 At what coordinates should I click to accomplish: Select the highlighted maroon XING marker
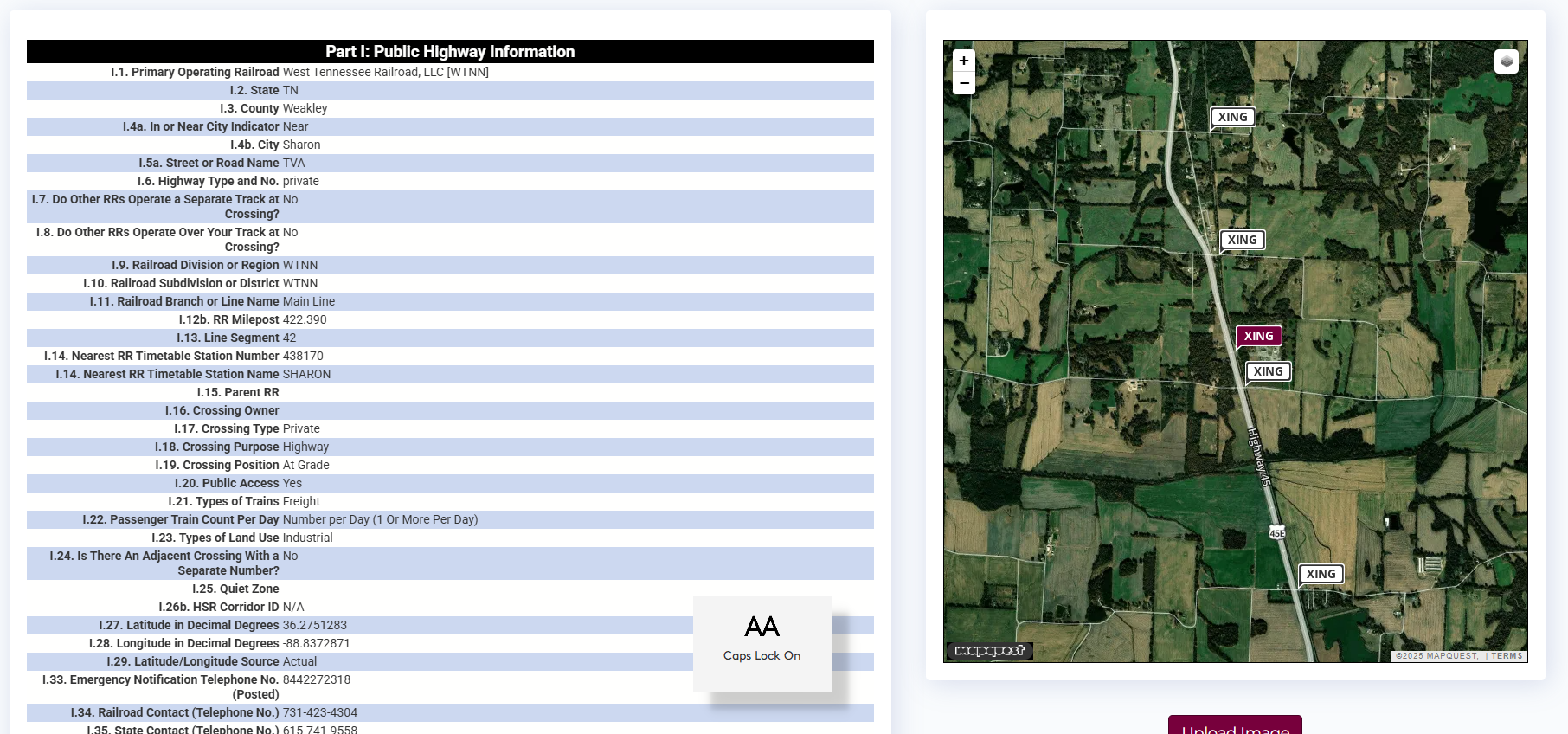pos(1258,336)
